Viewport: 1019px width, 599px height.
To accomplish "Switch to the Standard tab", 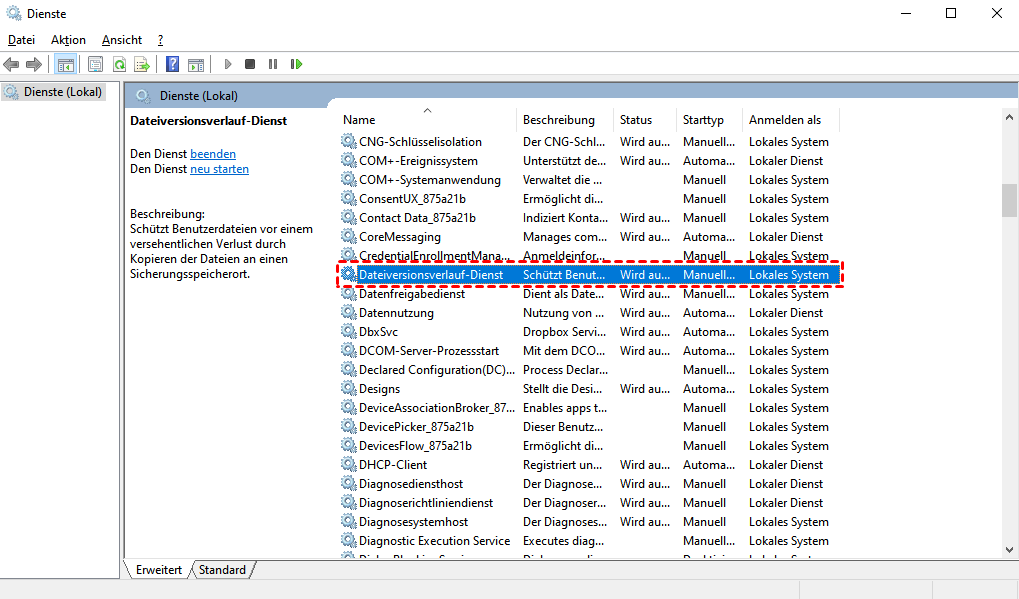I will click(222, 570).
